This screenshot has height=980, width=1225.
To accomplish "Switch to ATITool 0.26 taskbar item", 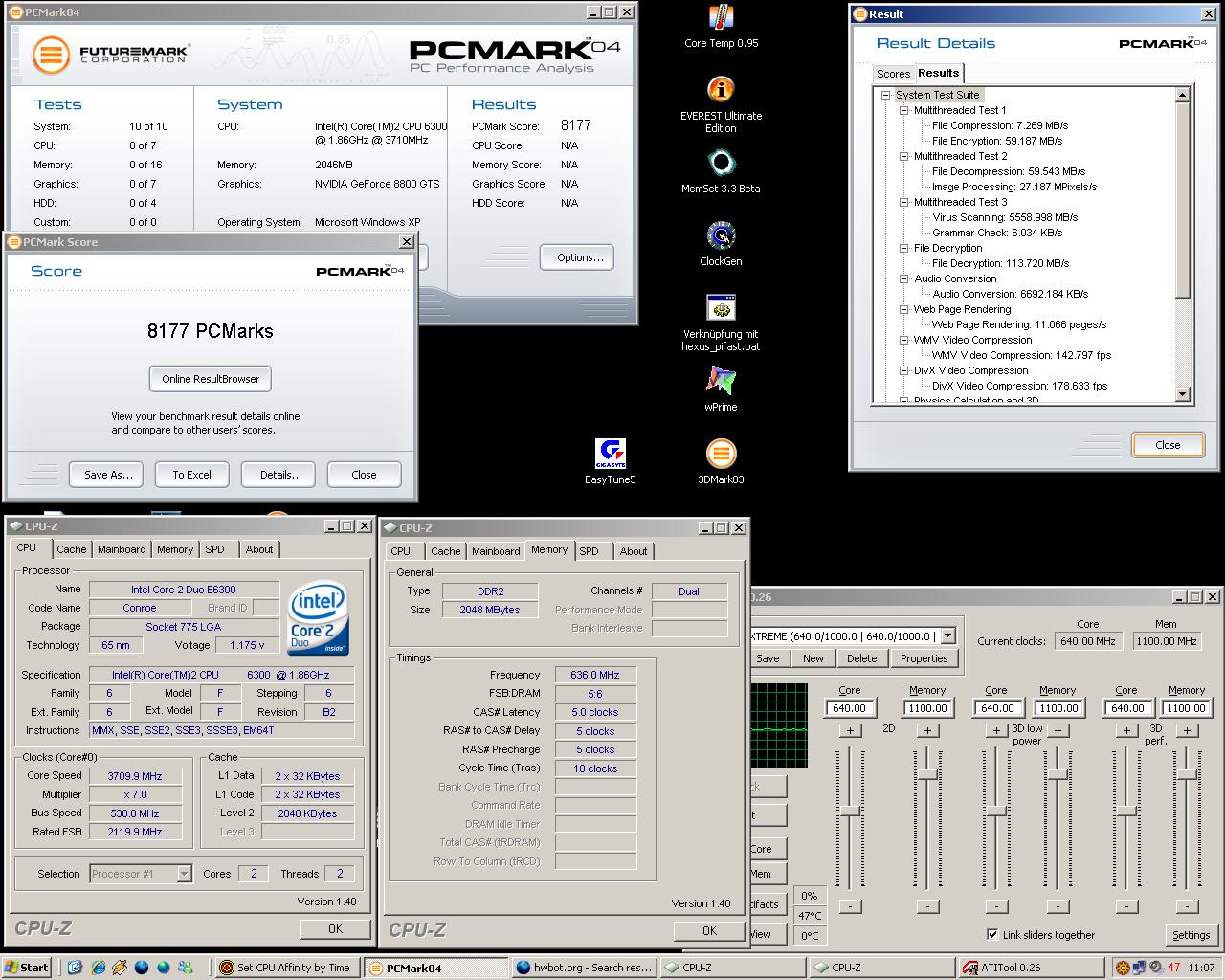I will [1033, 968].
